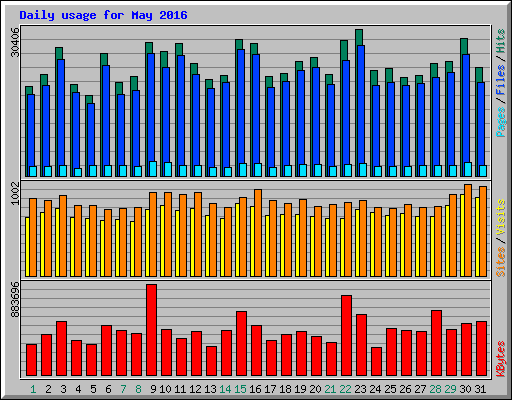Screen dimensions: 512x400
Task: Click the cyan Pages bar for day 9
Action: tap(153, 169)
